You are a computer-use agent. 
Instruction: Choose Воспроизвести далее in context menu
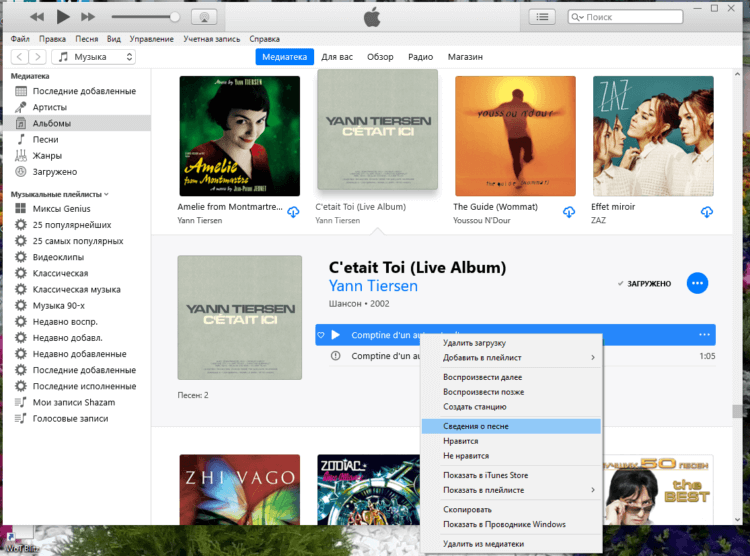[x=511, y=378]
